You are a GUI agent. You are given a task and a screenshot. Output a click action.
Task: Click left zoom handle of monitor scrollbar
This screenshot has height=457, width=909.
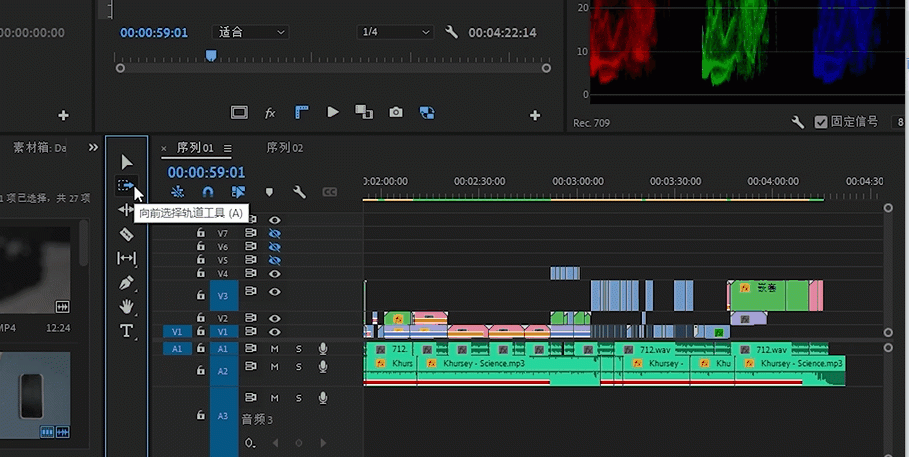pyautogui.click(x=120, y=68)
